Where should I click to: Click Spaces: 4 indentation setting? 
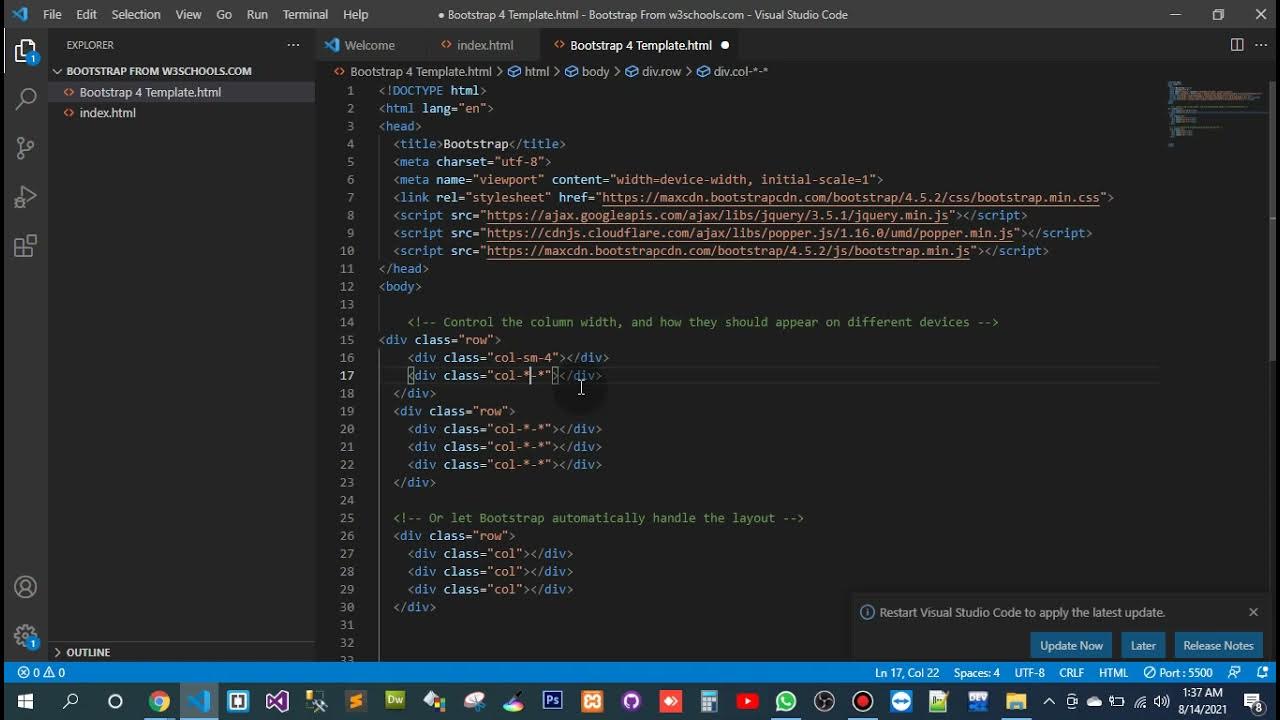[977, 673]
